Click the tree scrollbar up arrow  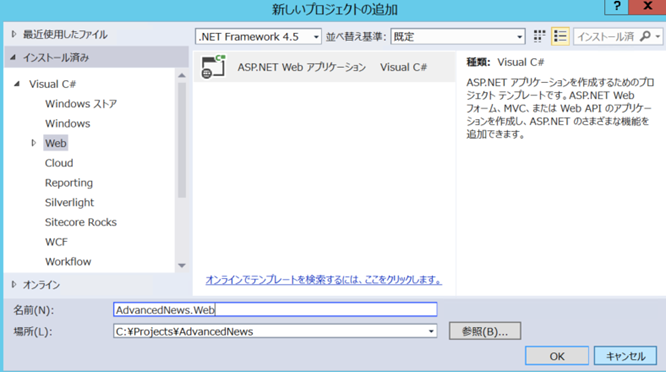tap(182, 76)
